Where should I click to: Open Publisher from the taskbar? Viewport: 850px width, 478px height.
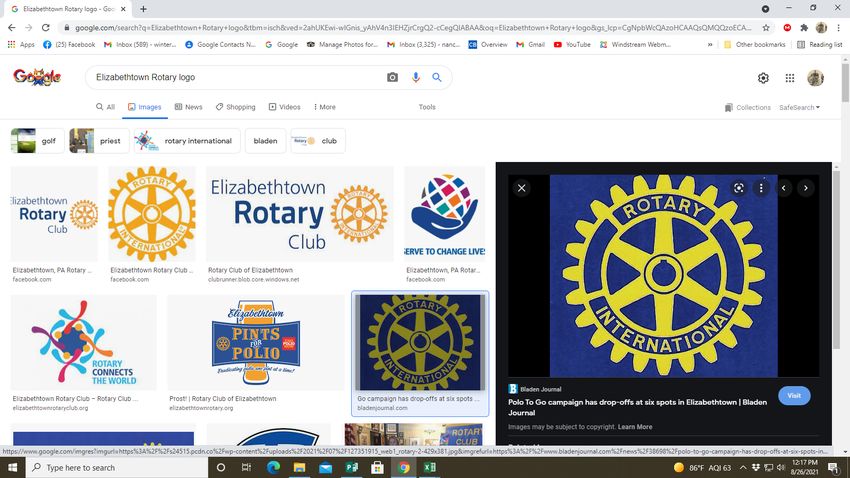351,467
